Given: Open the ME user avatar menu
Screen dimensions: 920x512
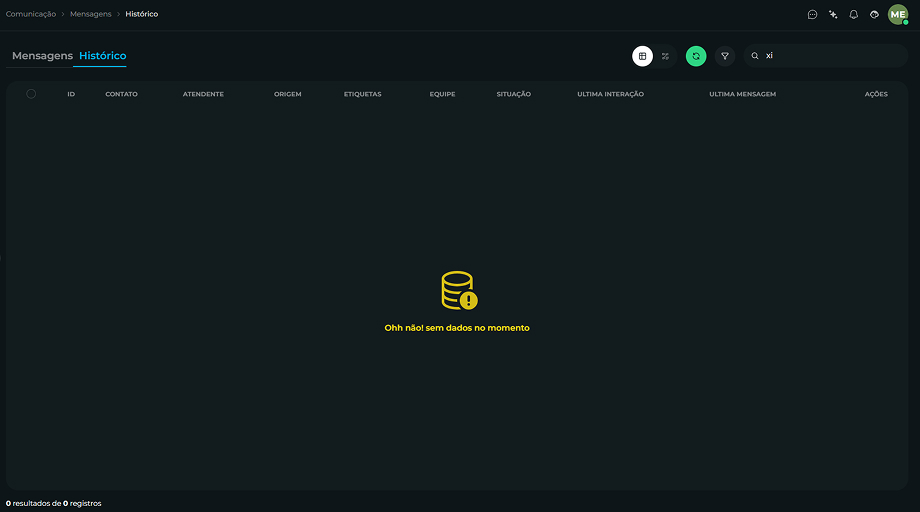Looking at the screenshot, I should point(898,15).
